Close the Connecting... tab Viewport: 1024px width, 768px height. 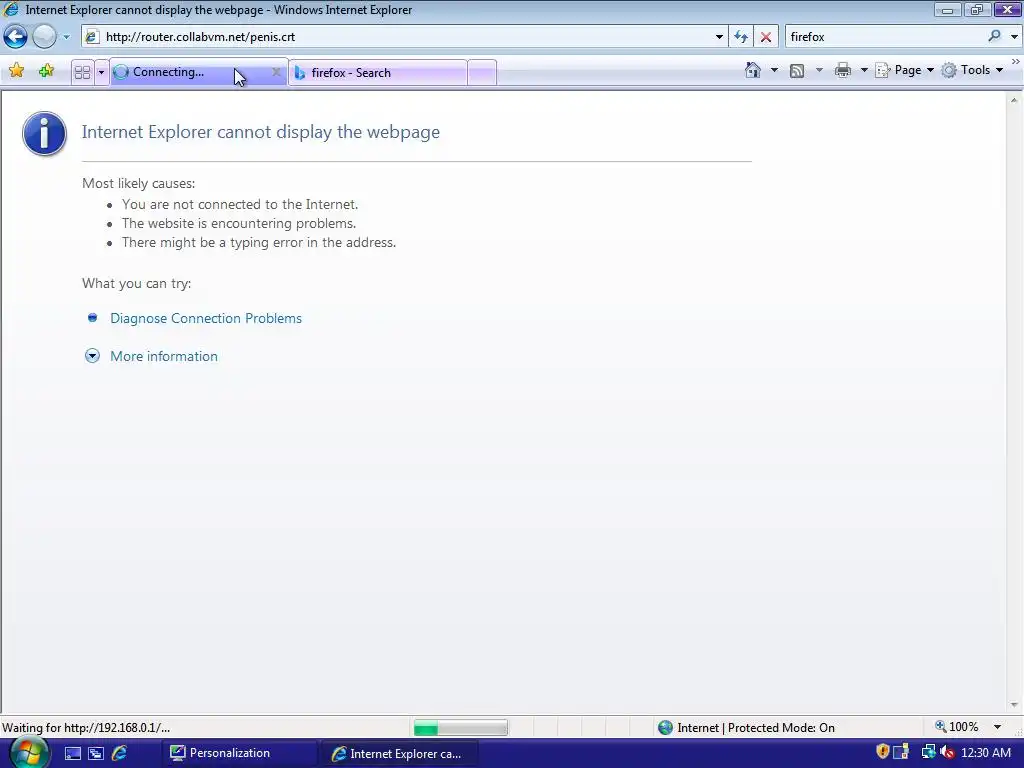[x=276, y=72]
